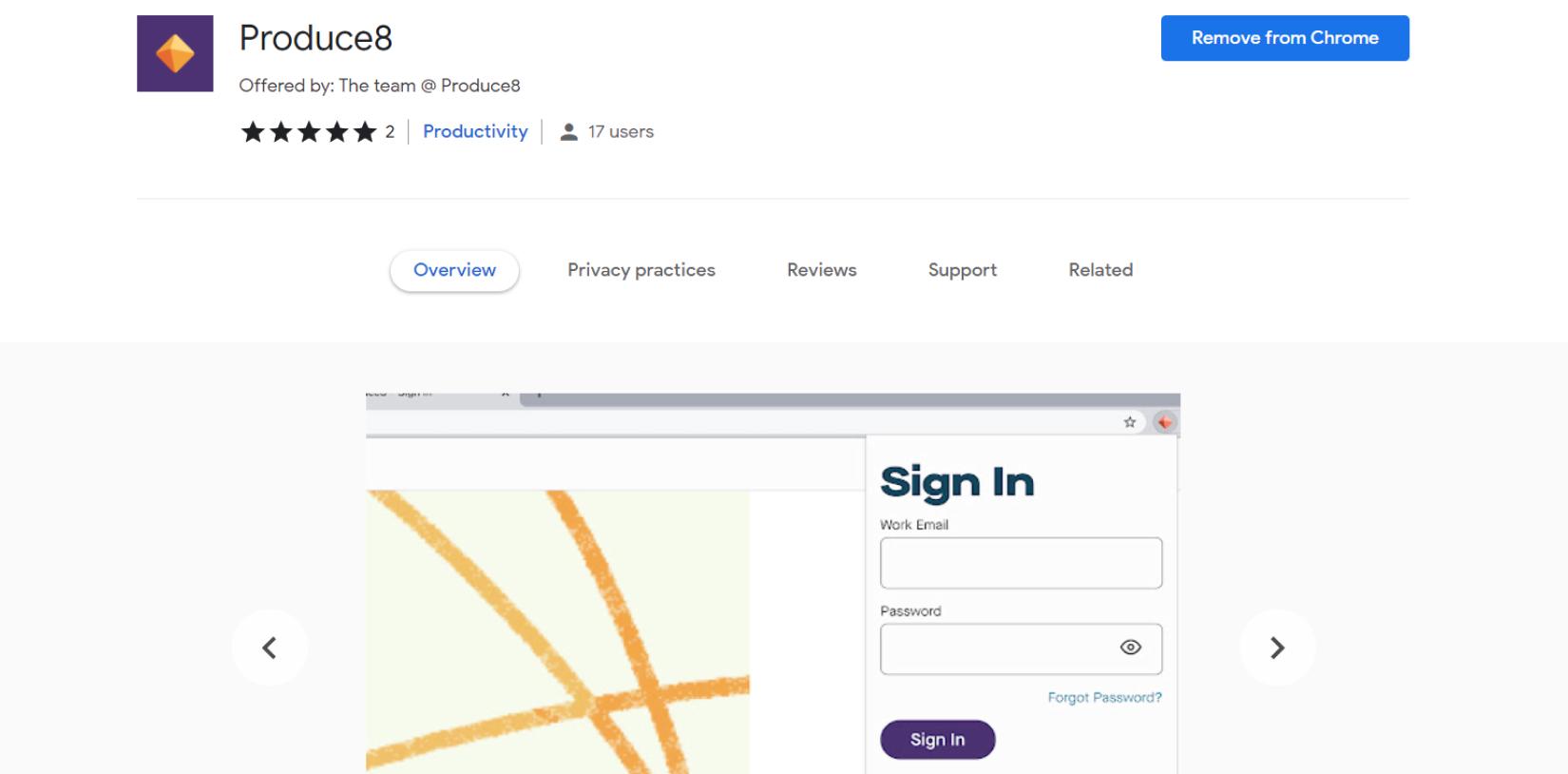The width and height of the screenshot is (1568, 774).
Task: Click the five-star rating icons
Action: coord(309,132)
